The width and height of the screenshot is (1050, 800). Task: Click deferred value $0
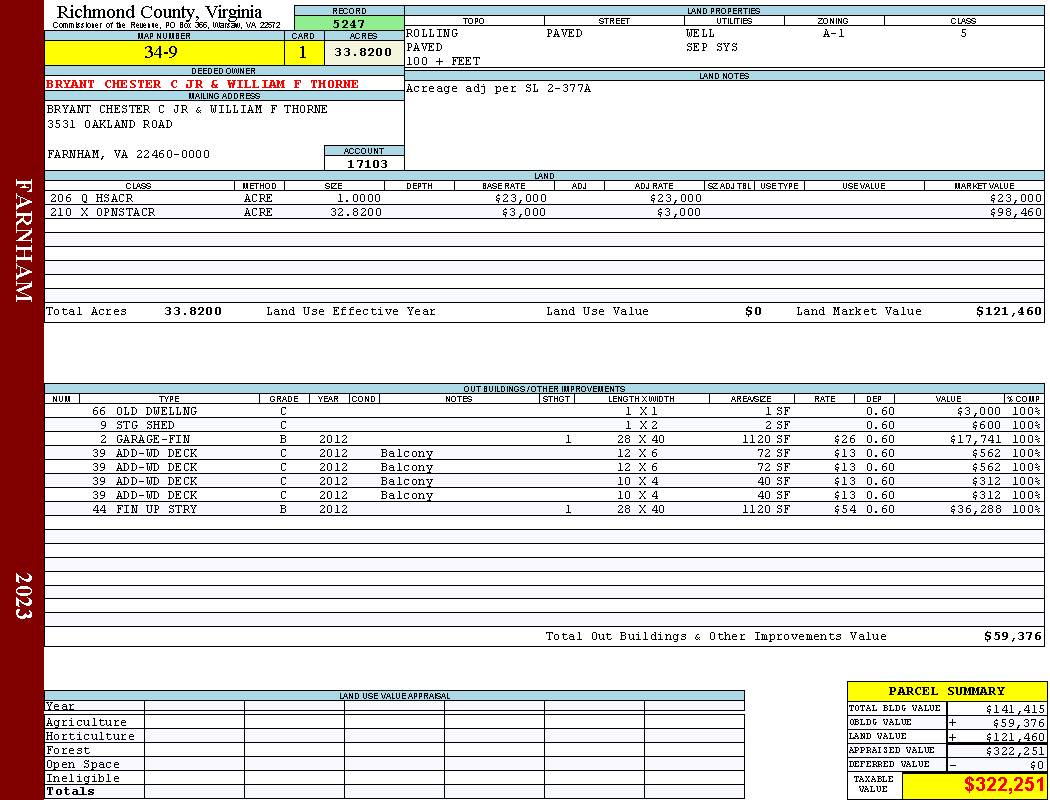tap(1037, 765)
